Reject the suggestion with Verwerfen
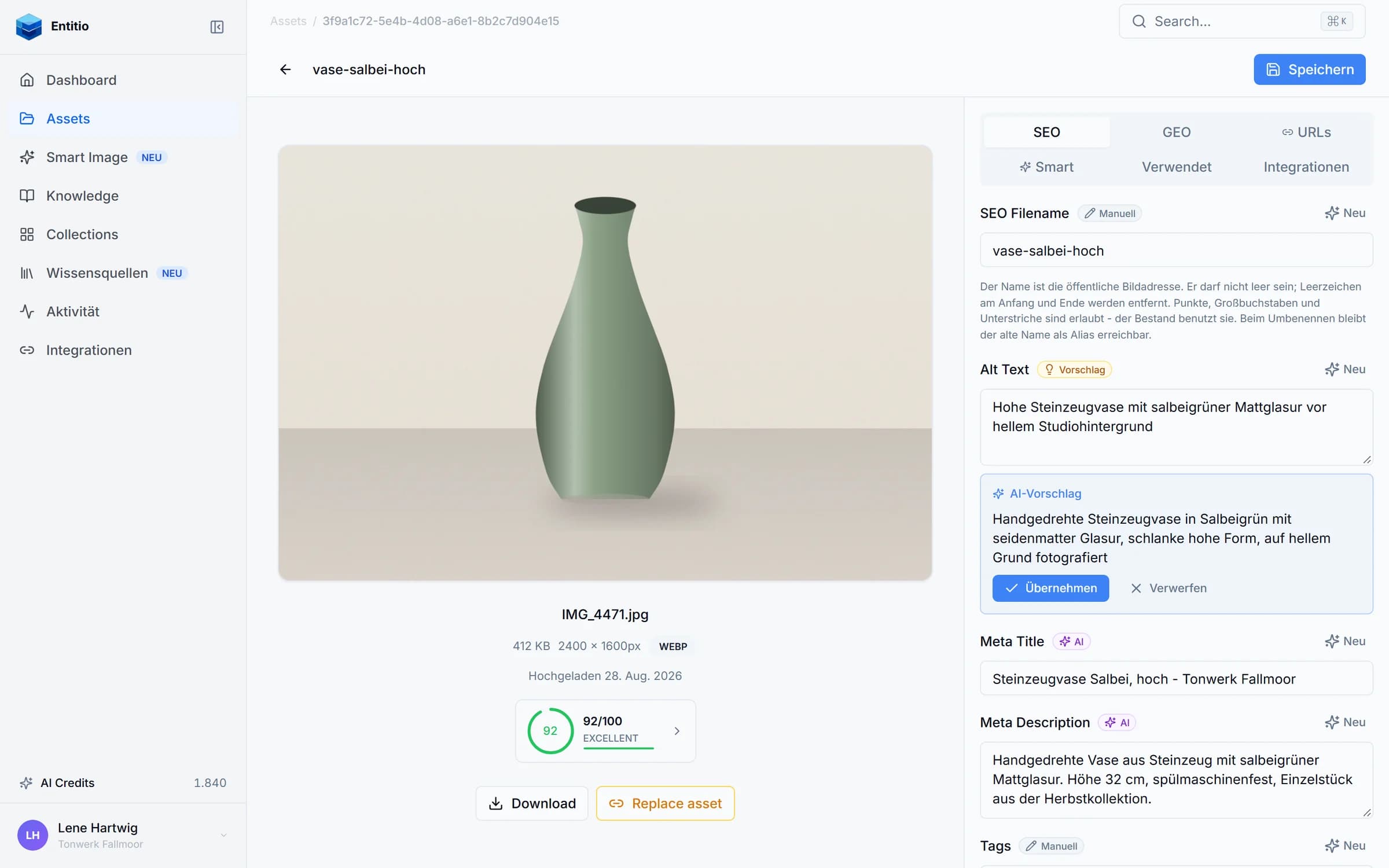The width and height of the screenshot is (1389, 868). coord(1168,588)
